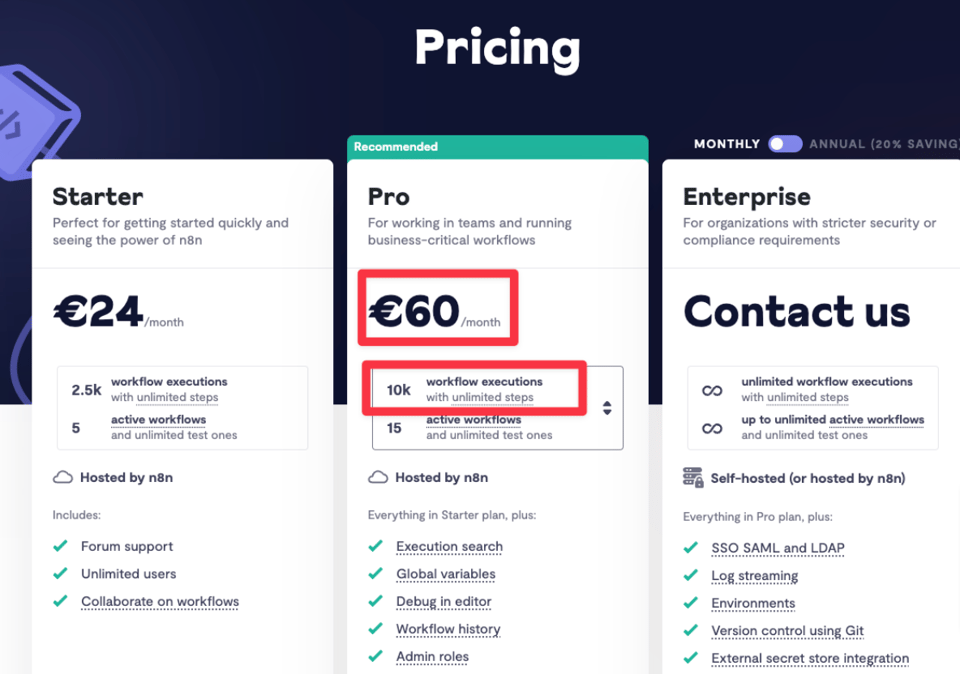
Task: Click the cloud icon in the Pro plan card
Action: (378, 477)
